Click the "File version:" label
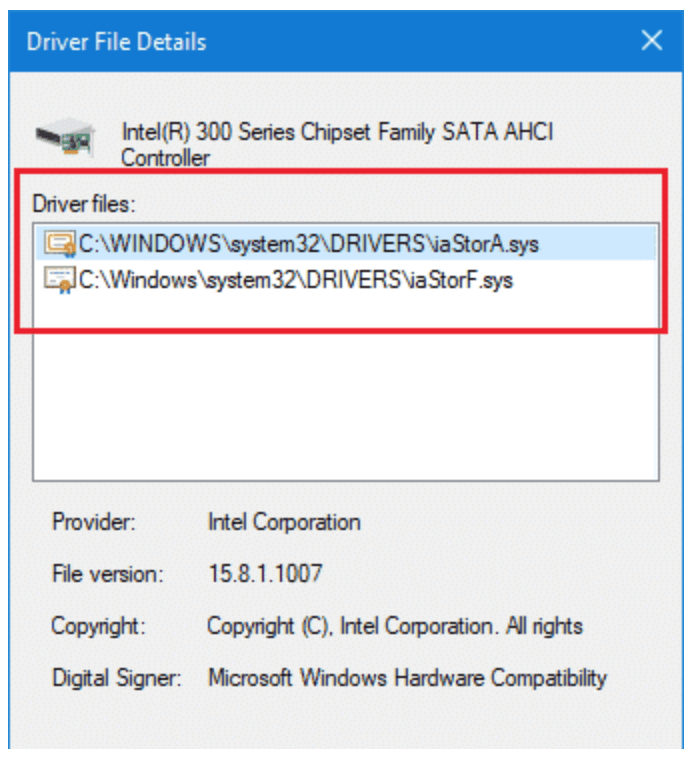The image size is (698, 757). 106,574
